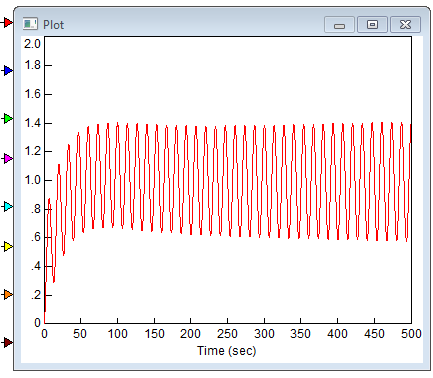
Task: Click the .2 y-axis tick label
Action: 35,295
